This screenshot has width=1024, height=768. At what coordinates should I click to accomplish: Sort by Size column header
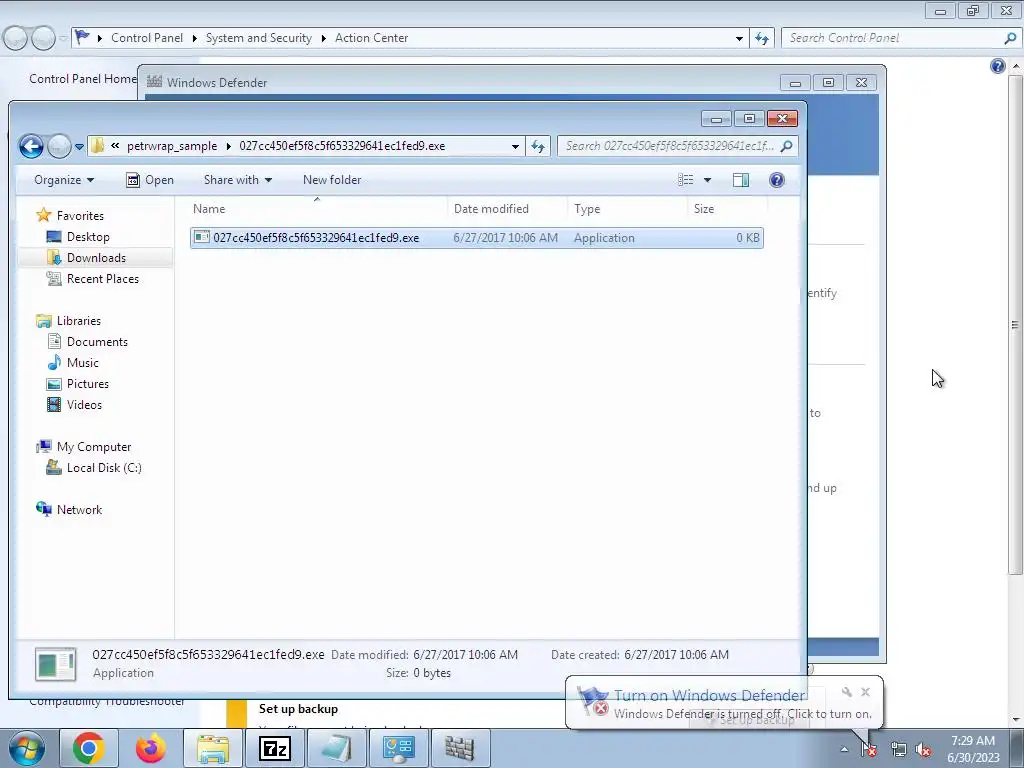[x=727, y=208]
